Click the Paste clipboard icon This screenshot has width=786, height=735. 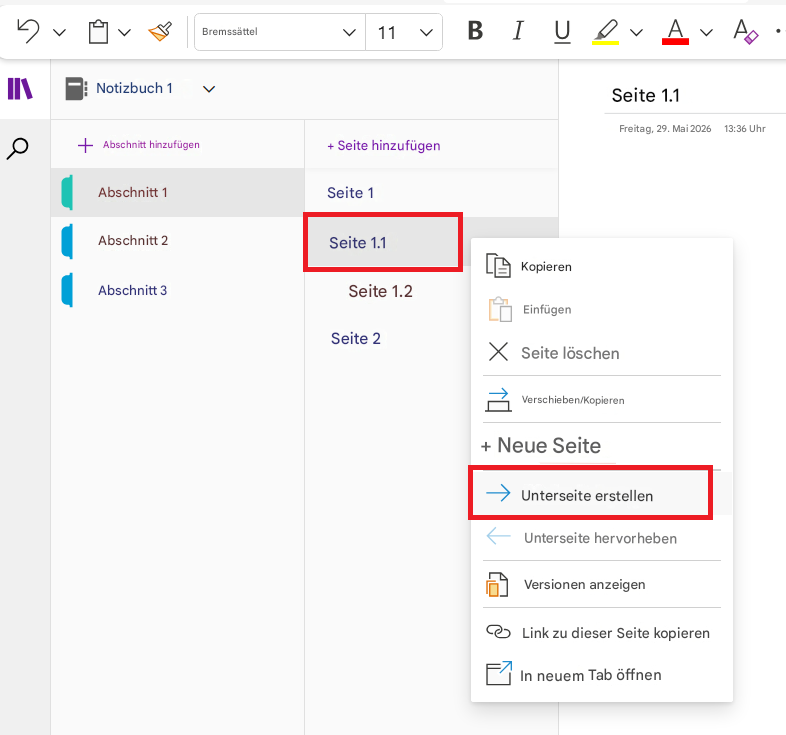[x=98, y=32]
